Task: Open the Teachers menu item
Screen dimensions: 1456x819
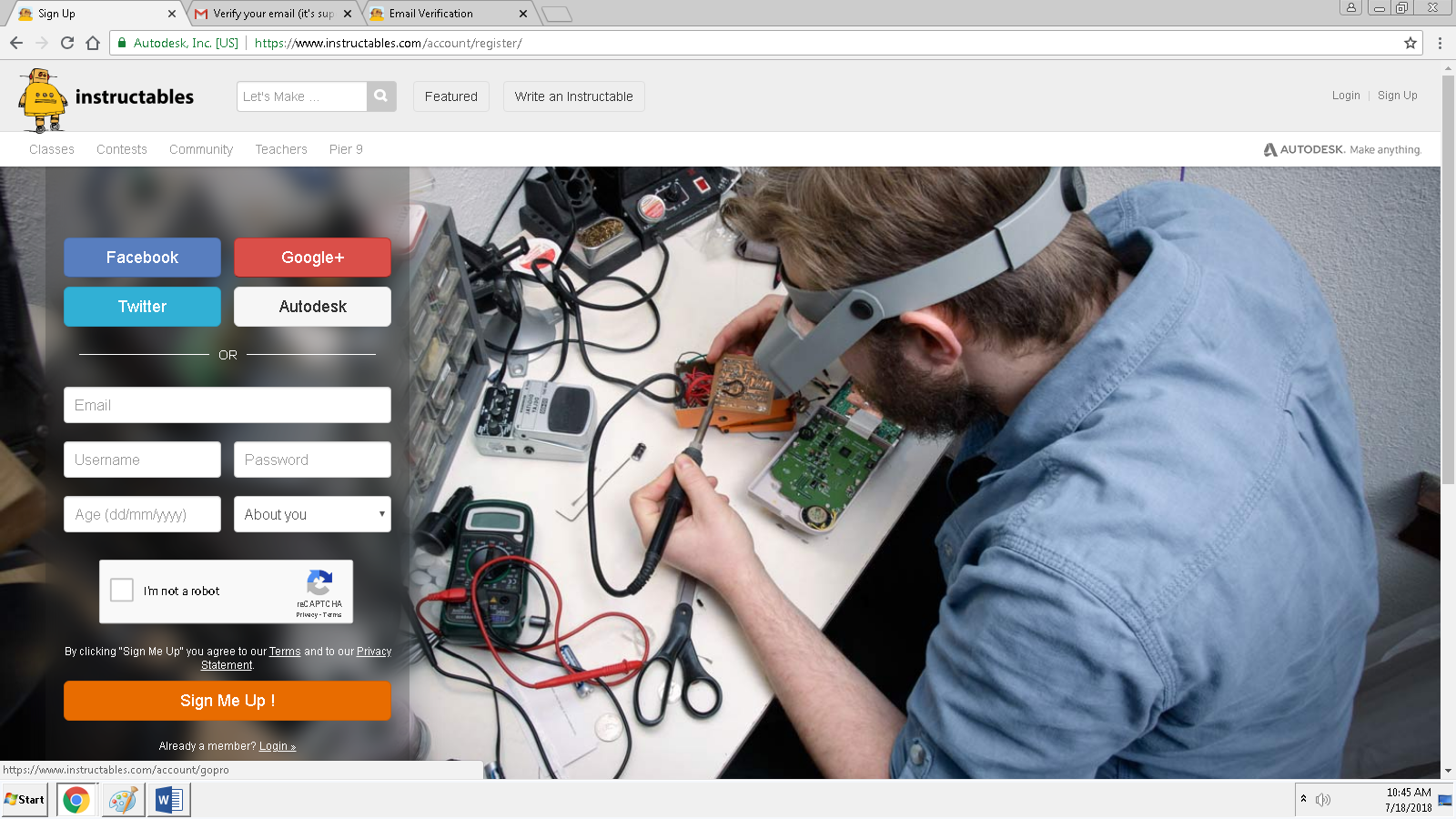Action: [281, 149]
